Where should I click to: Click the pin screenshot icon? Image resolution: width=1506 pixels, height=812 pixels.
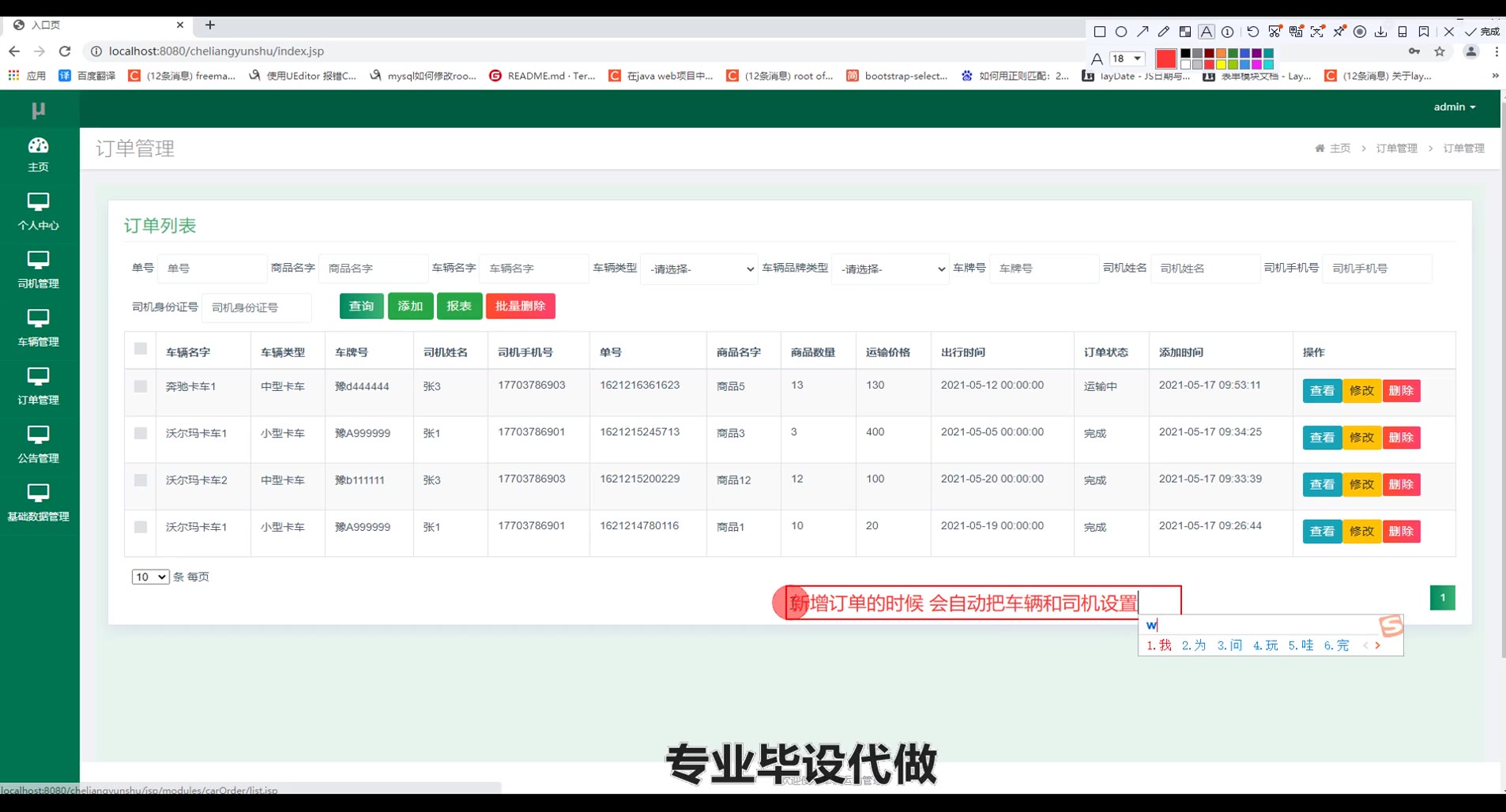click(1339, 32)
